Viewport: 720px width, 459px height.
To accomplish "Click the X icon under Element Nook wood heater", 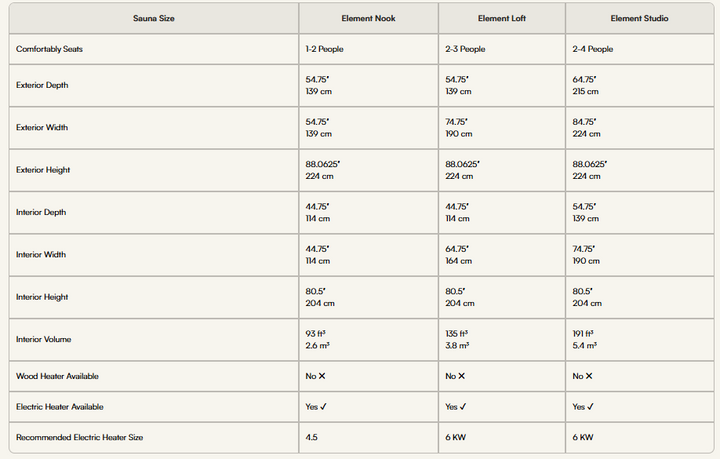I will coord(322,376).
